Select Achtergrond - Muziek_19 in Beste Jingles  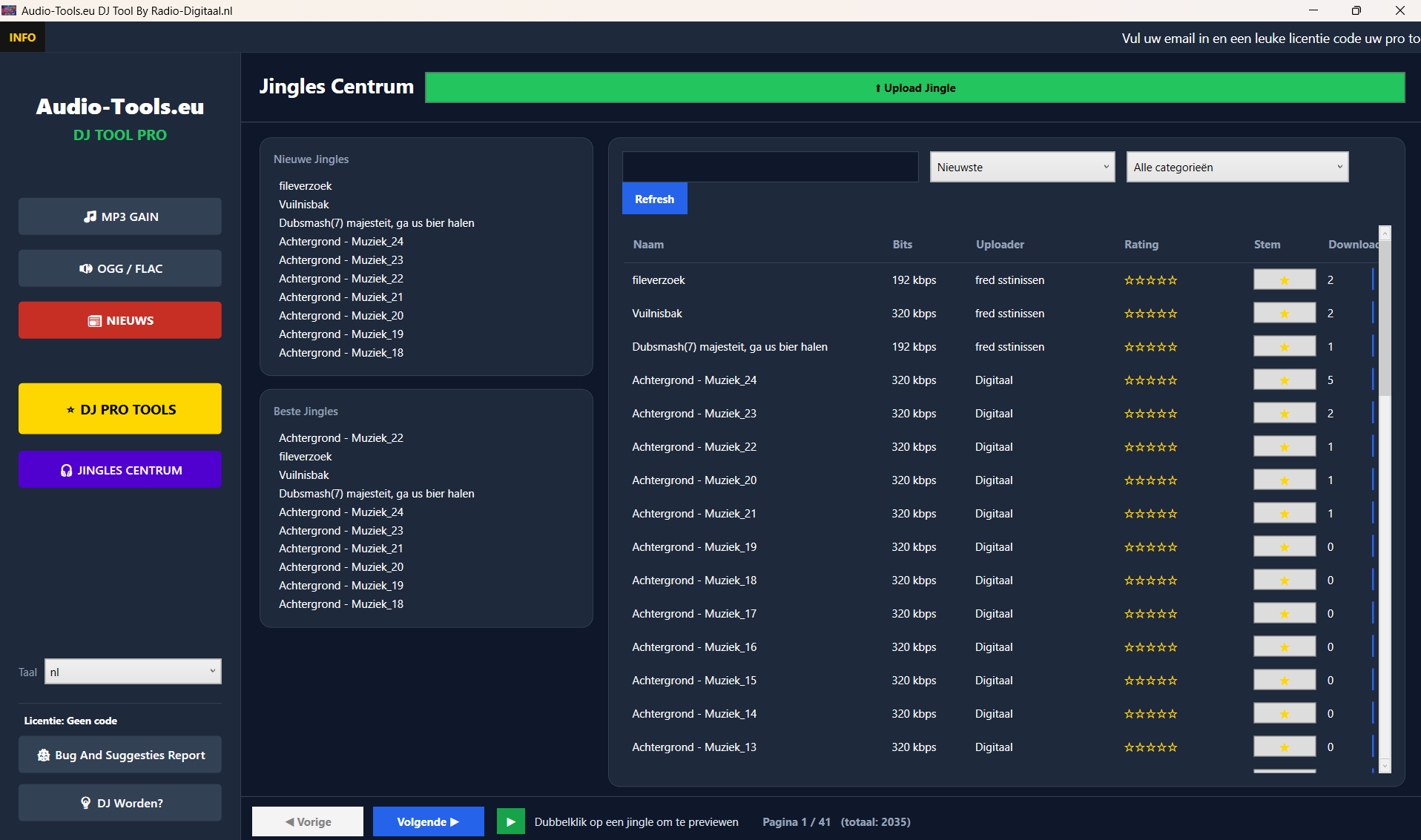[x=341, y=585]
